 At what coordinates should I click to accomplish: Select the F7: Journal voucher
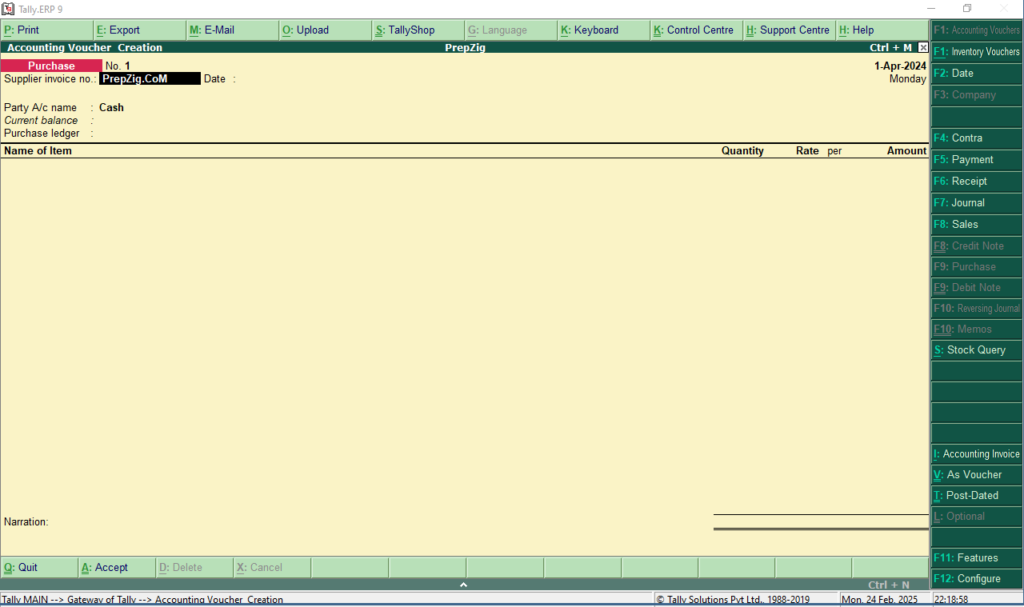976,203
